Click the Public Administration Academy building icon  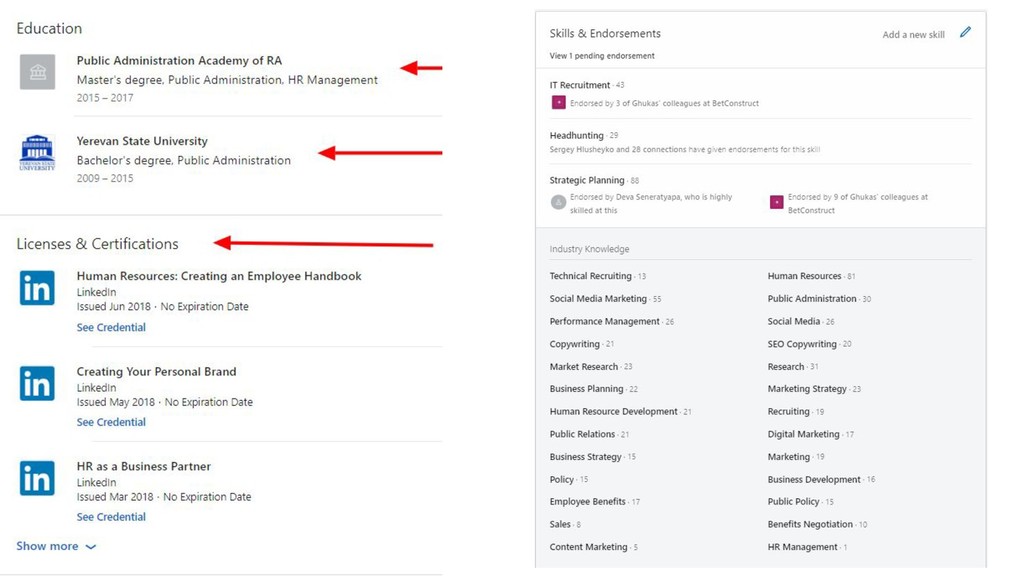[x=37, y=72]
